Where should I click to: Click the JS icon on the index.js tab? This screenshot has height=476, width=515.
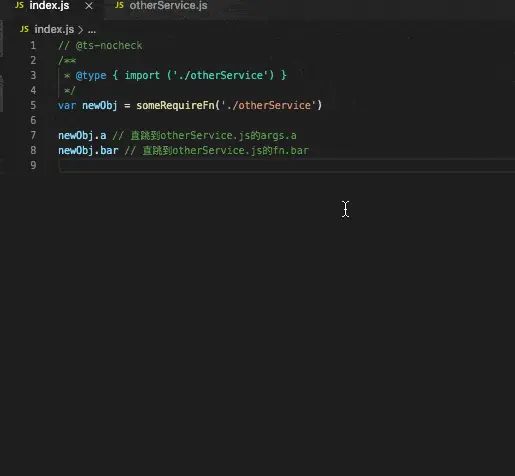point(19,5)
